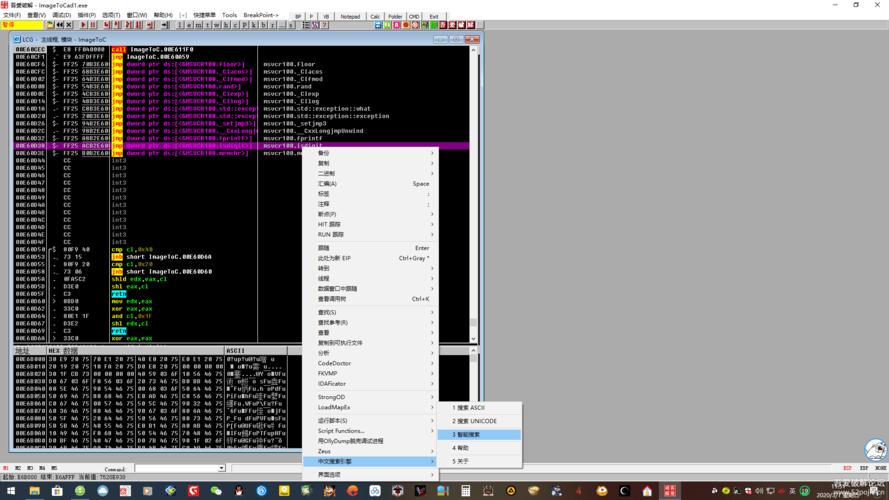
Task: Open Log window with 'l' toolbar button
Action: click(180, 25)
